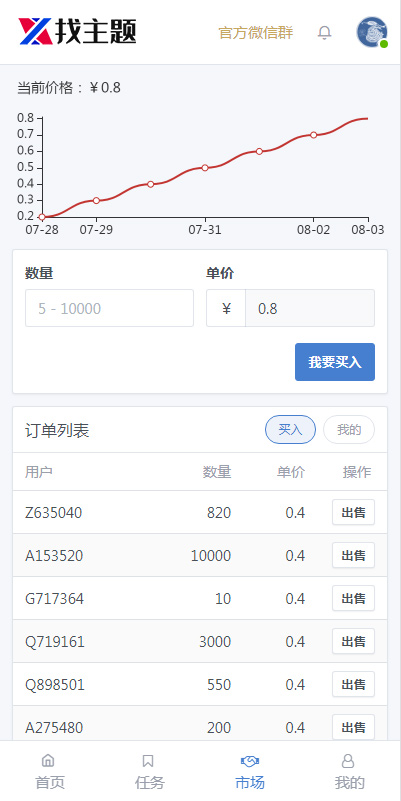401x801 pixels.
Task: Click the 找主题 logo
Action: click(x=77, y=32)
